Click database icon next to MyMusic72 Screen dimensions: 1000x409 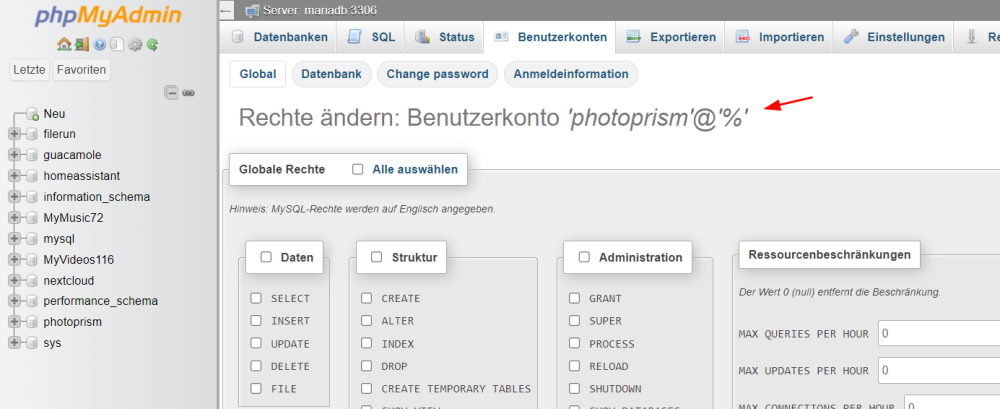click(x=33, y=218)
